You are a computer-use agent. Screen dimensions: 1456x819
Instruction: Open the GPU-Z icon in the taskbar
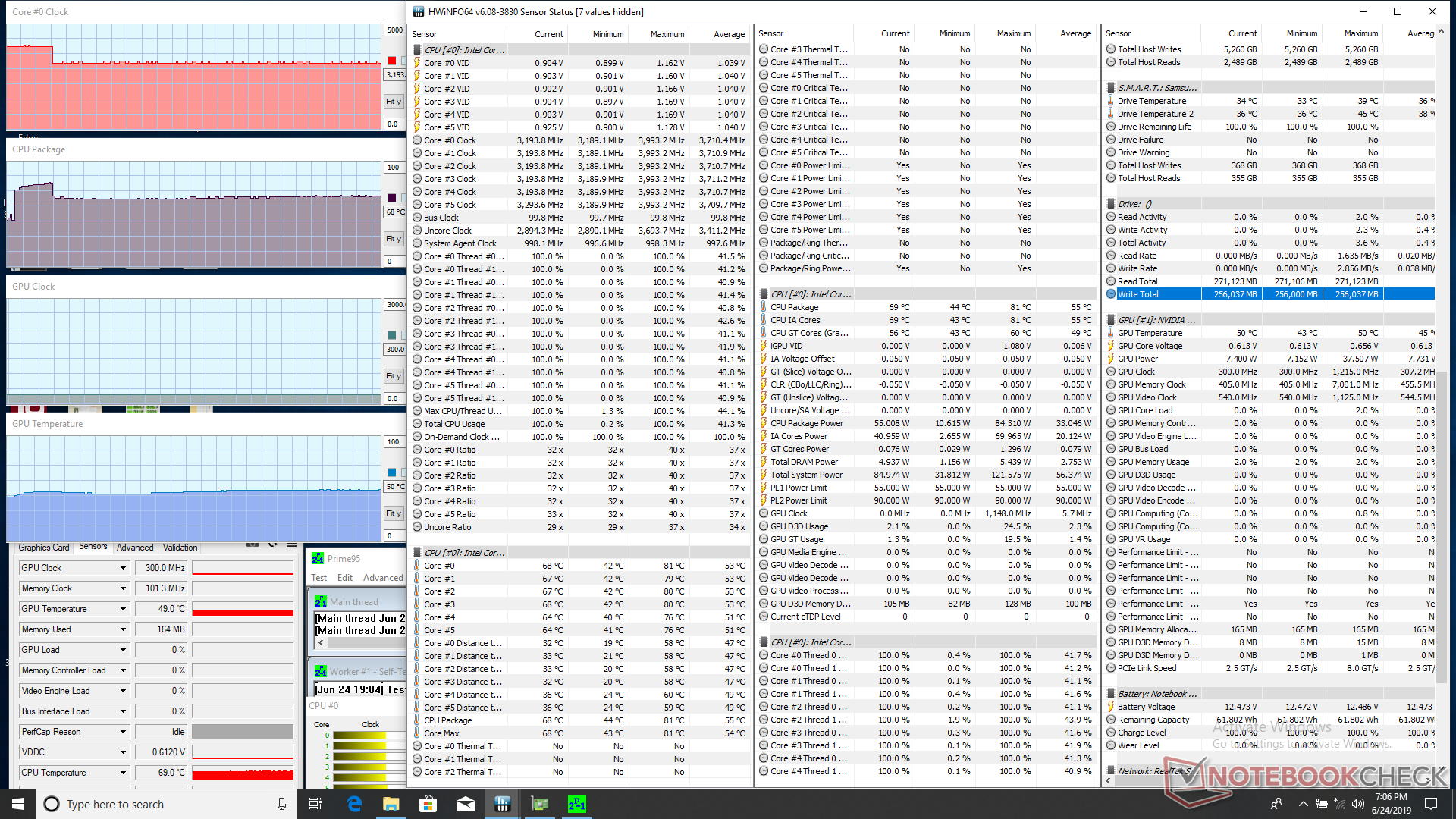(540, 804)
